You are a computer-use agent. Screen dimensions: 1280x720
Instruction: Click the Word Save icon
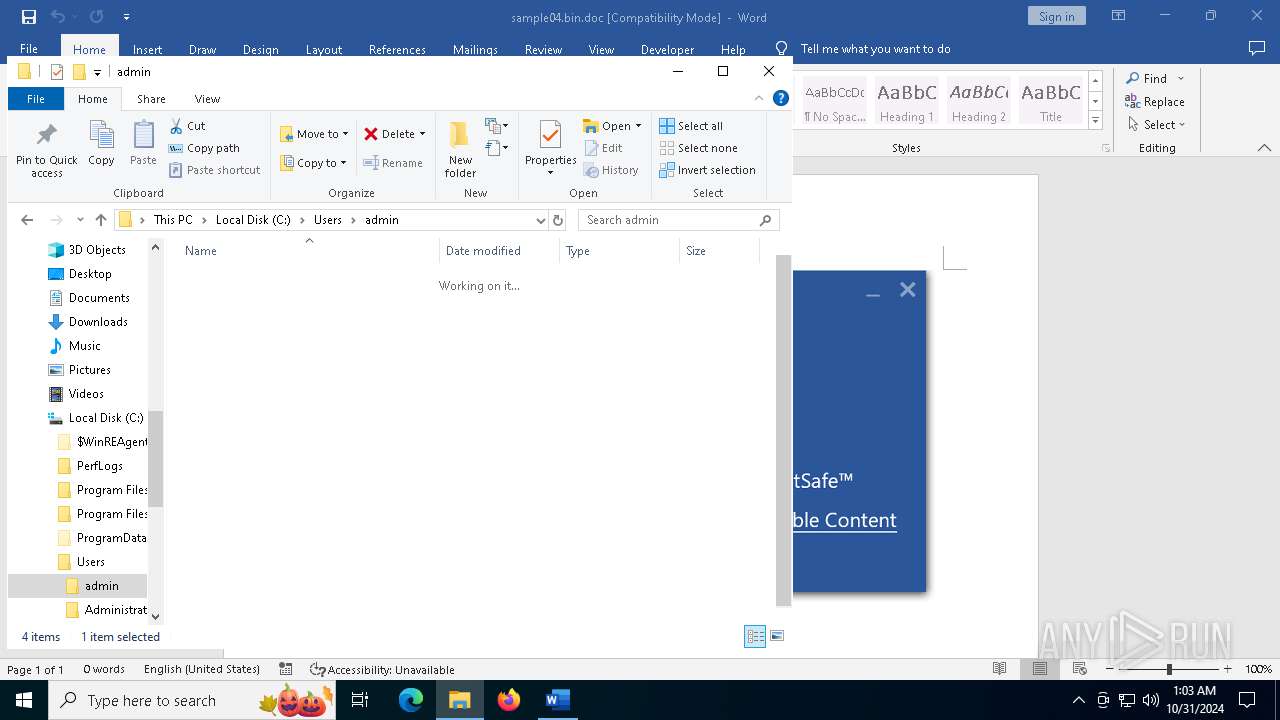click(29, 17)
